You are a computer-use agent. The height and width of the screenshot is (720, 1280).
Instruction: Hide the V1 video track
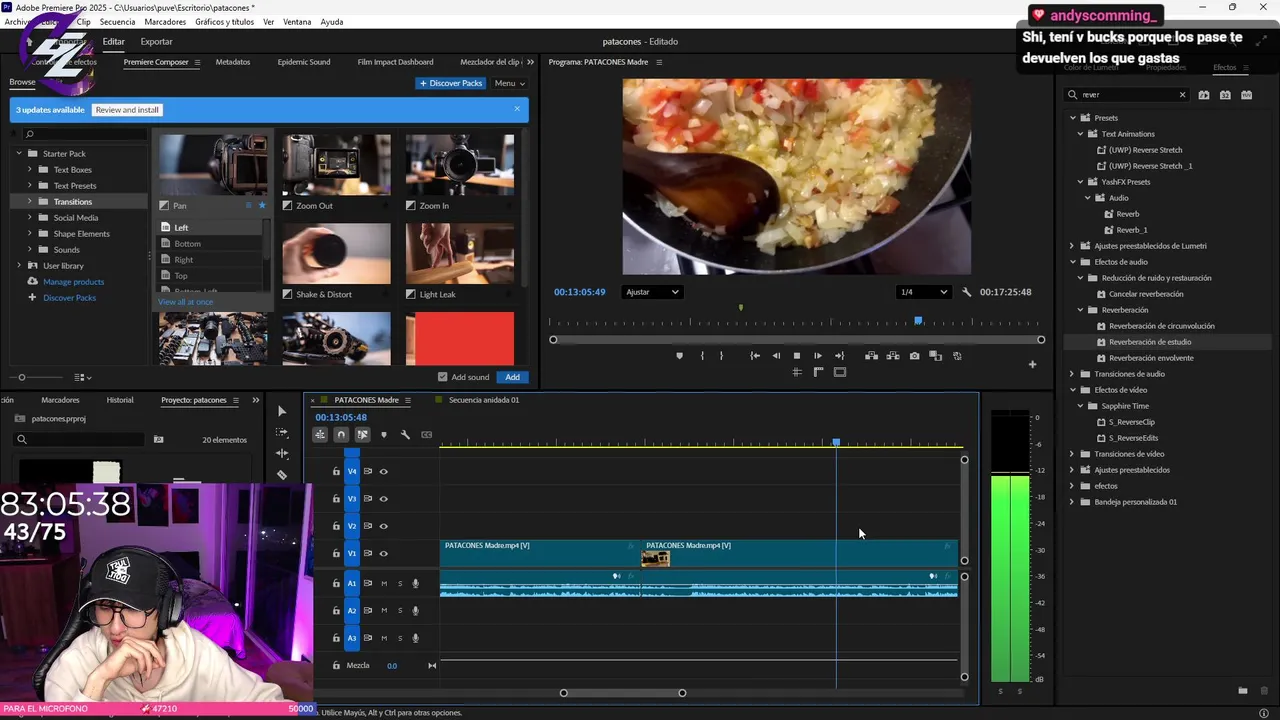383,554
